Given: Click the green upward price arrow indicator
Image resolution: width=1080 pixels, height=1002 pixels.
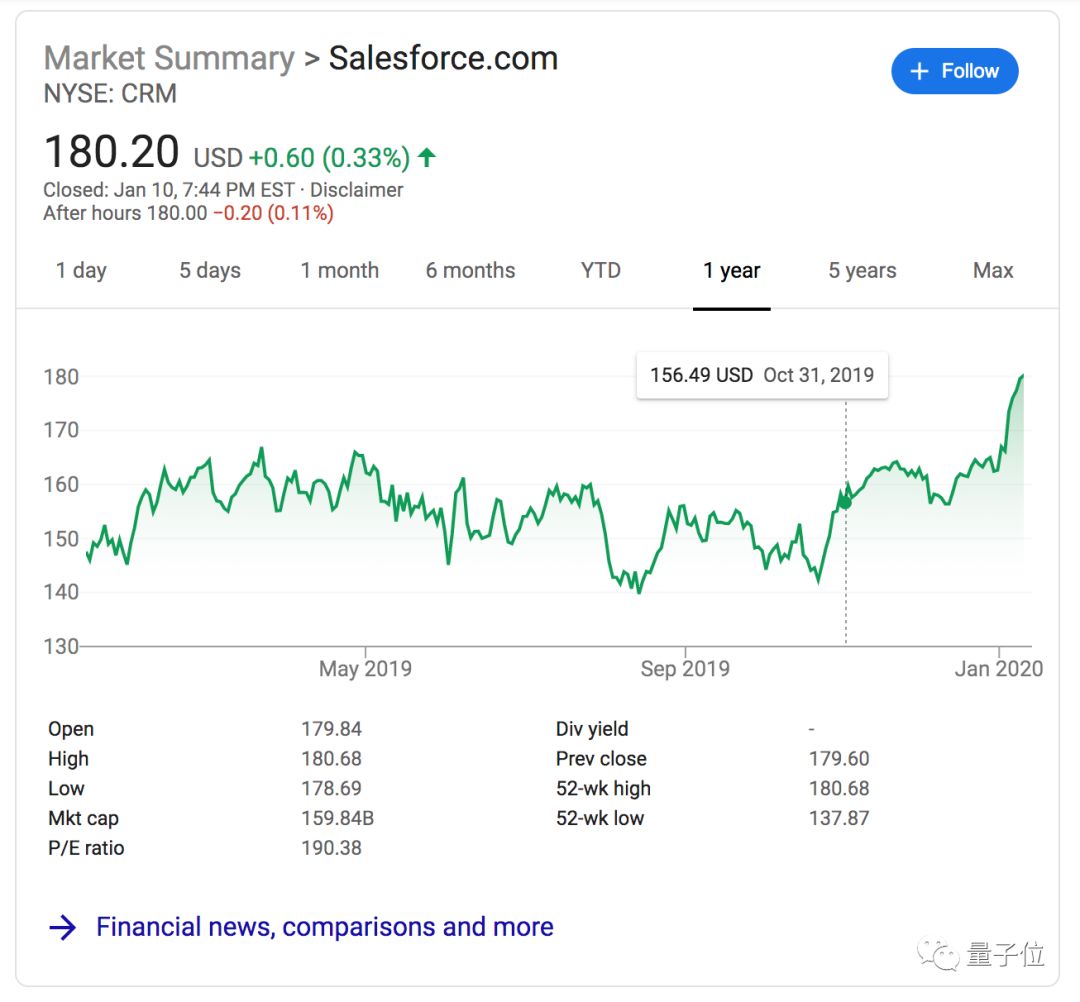Looking at the screenshot, I should point(425,156).
